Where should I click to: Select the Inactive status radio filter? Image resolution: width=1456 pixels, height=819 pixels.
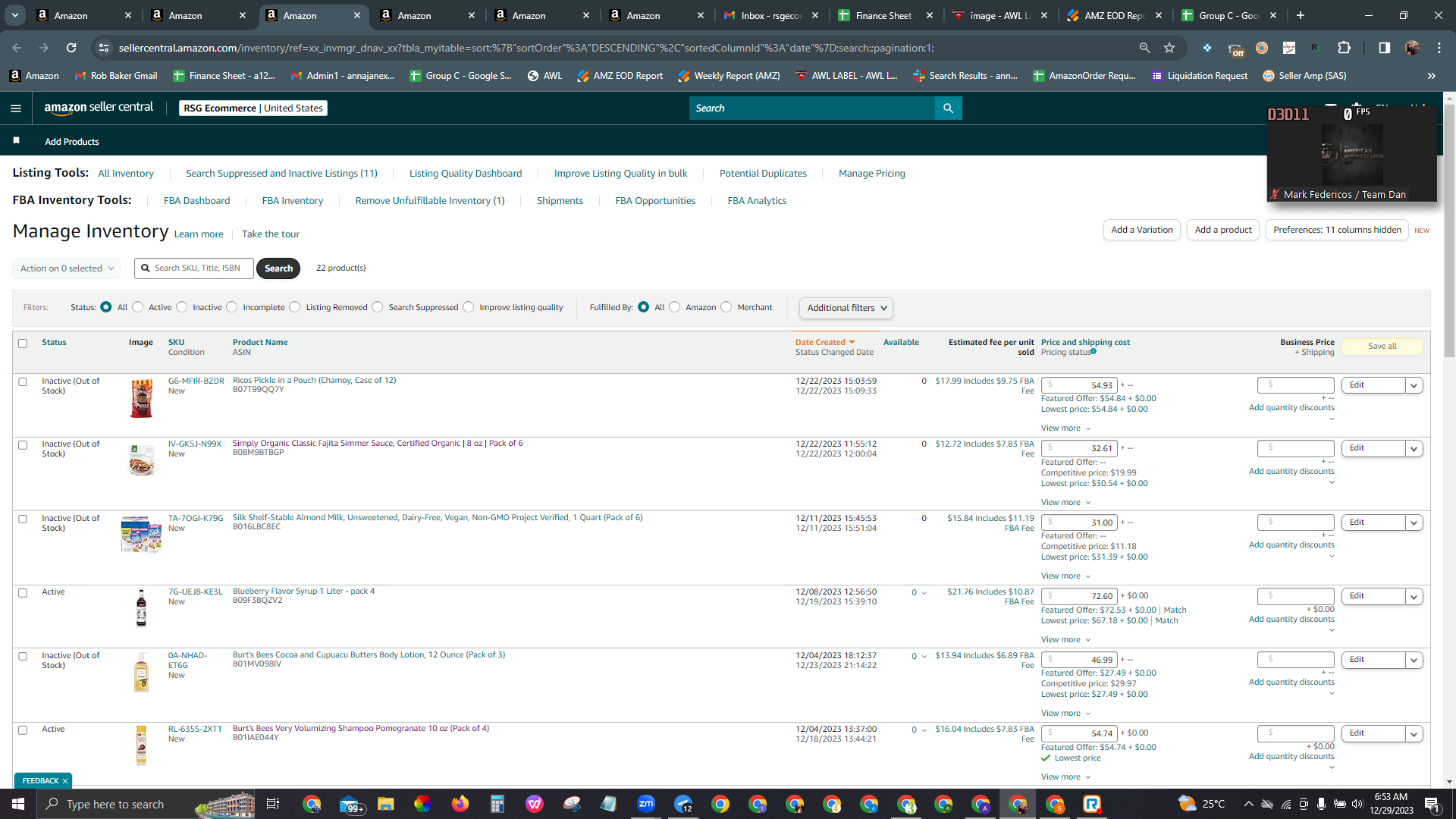tap(181, 307)
